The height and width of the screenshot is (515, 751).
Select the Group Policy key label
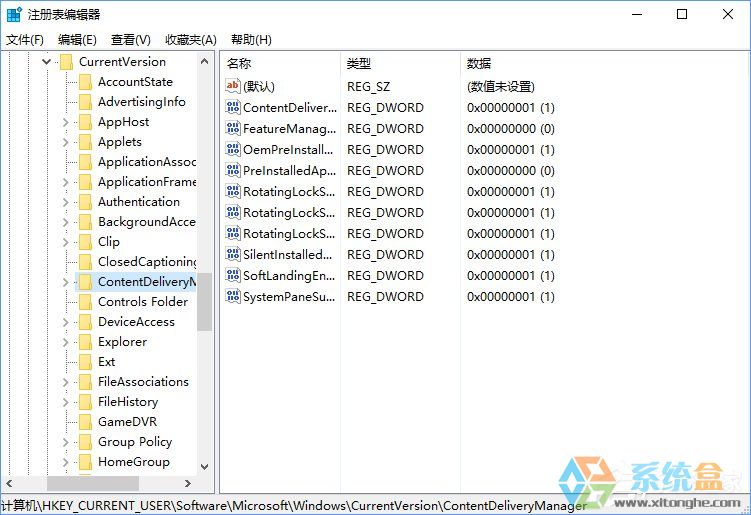coord(135,442)
